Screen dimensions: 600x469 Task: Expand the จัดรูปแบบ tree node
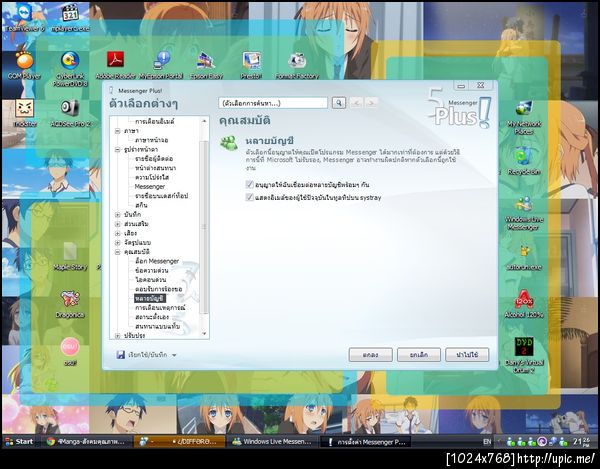point(117,243)
